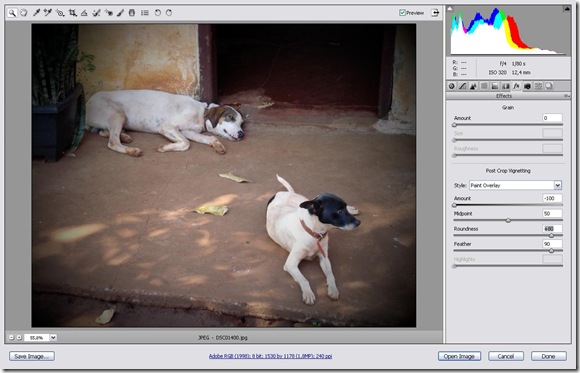Switch to the Tone Curve tab

coord(462,86)
